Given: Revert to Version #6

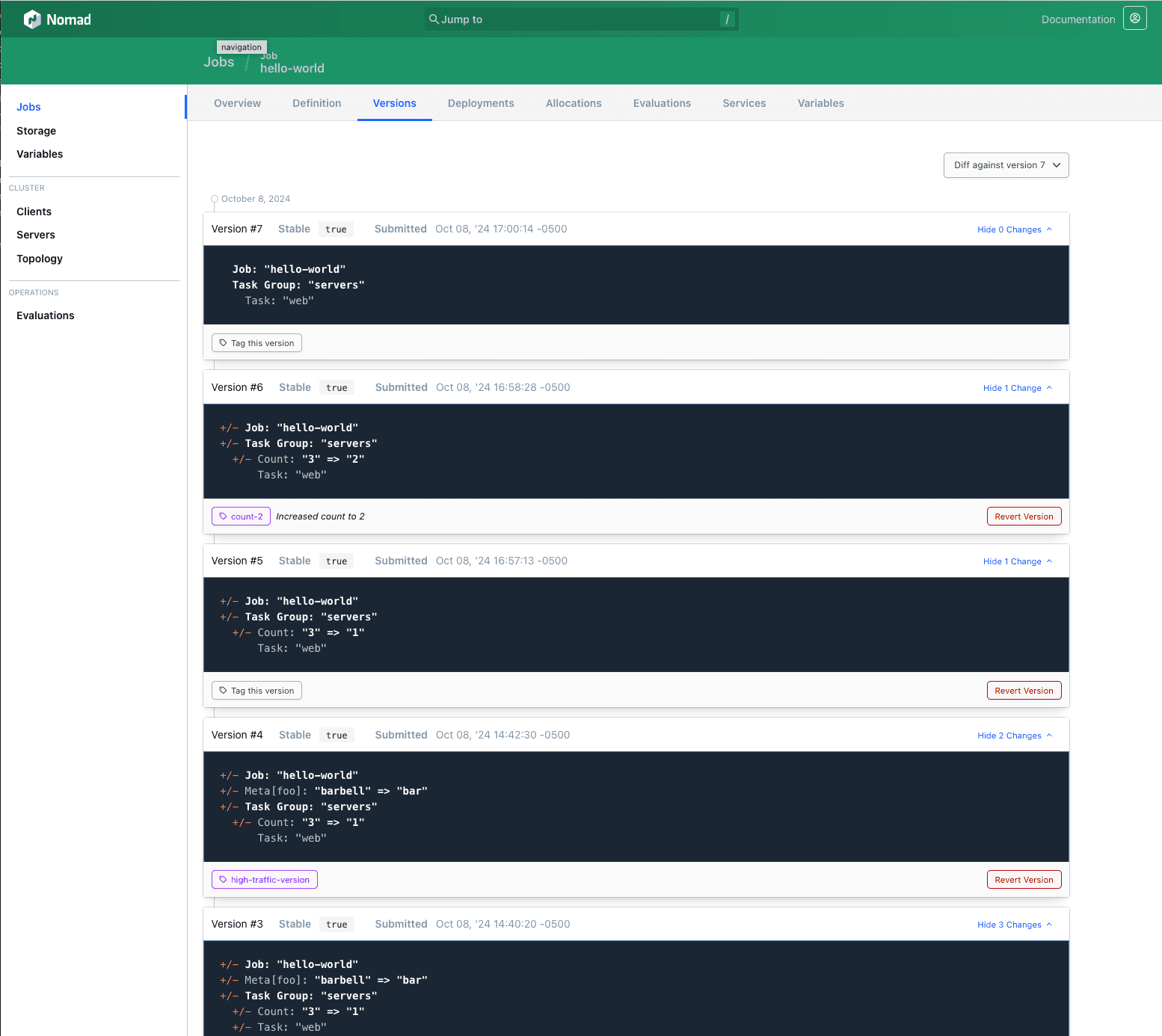Looking at the screenshot, I should click(x=1024, y=517).
